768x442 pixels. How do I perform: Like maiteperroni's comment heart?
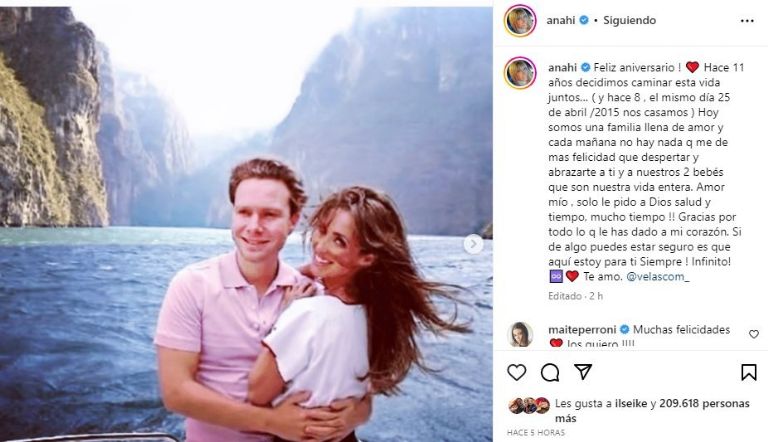coord(754,334)
